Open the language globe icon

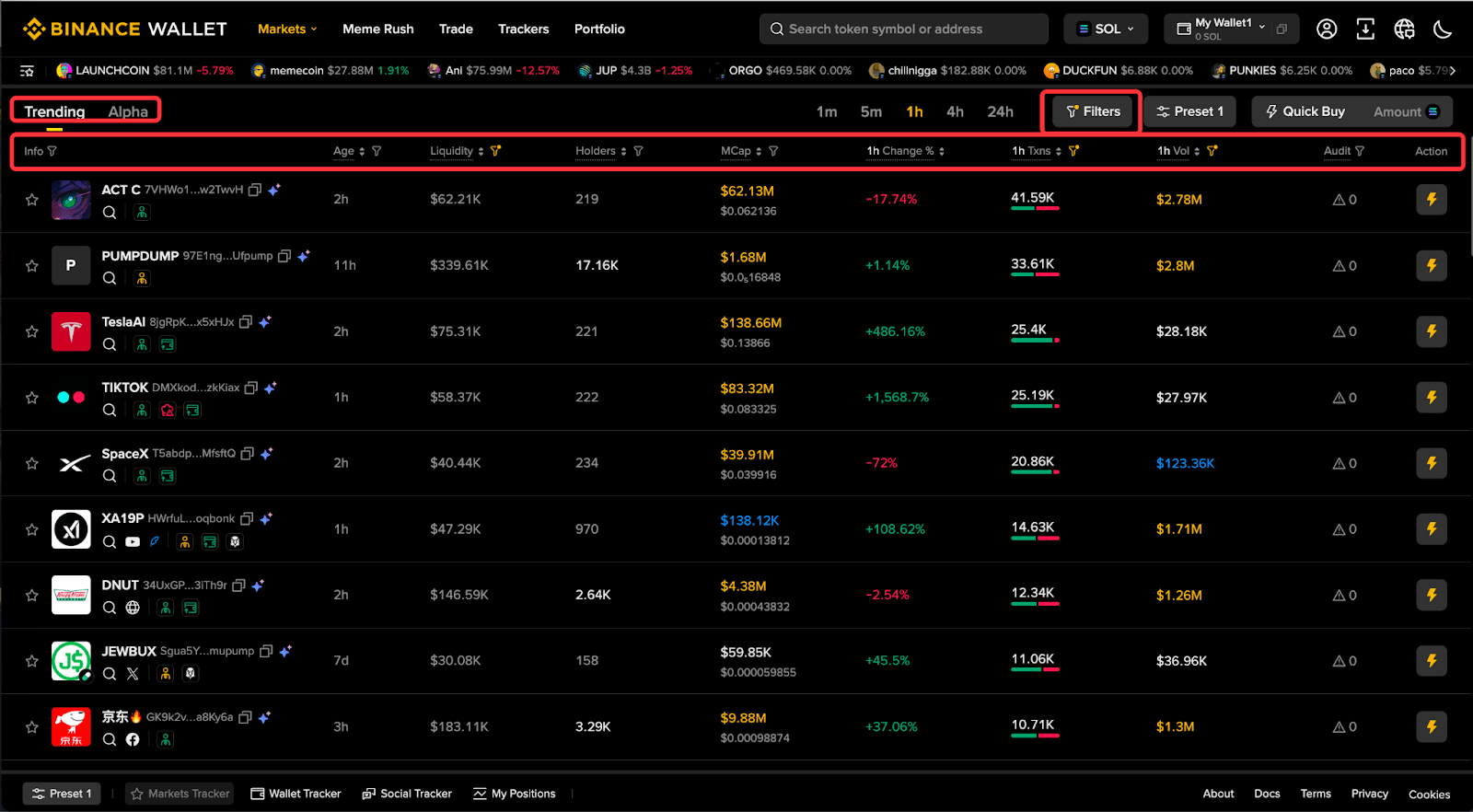pos(1404,29)
